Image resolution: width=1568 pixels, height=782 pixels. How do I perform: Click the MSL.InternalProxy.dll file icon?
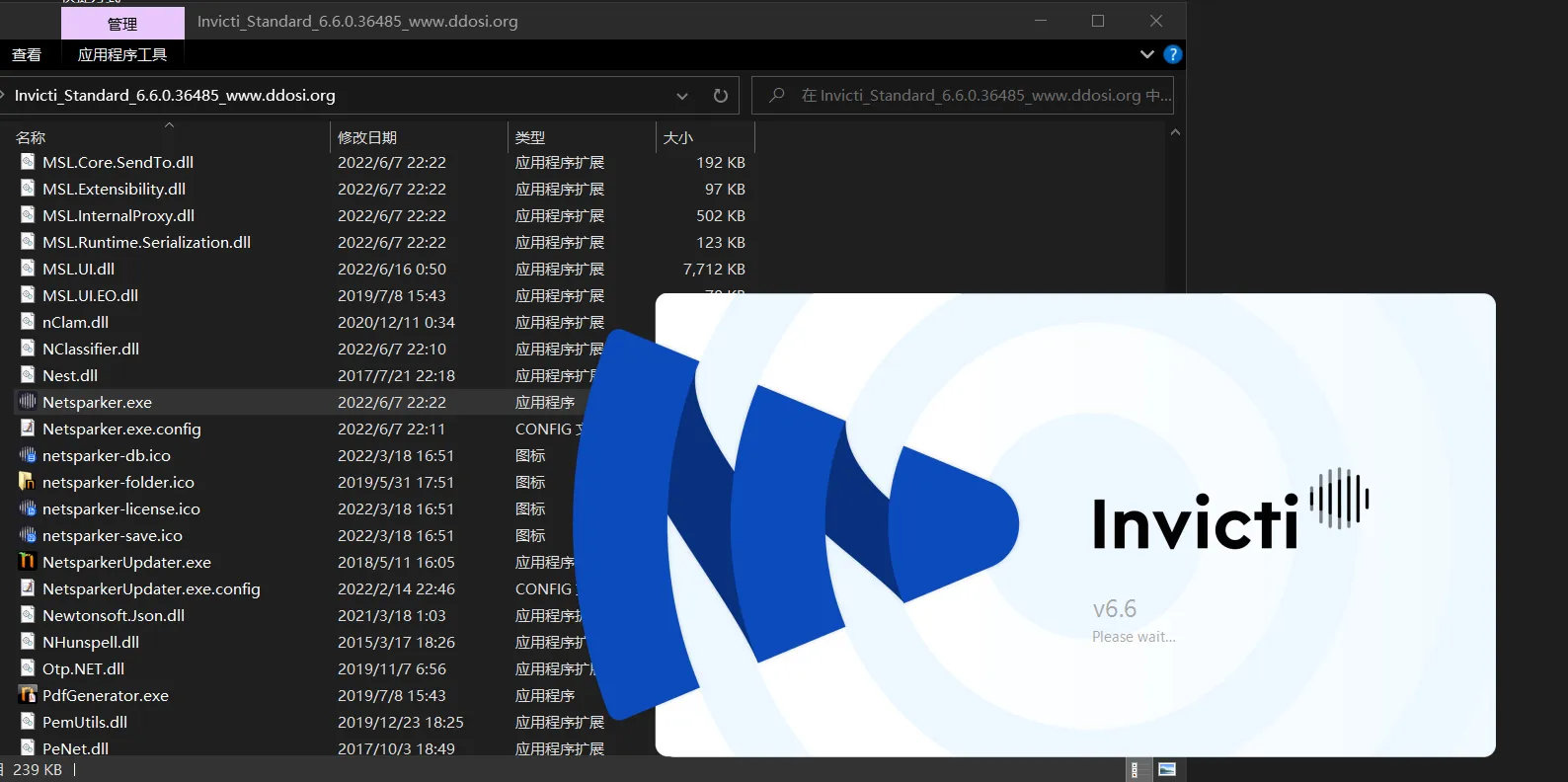pos(28,215)
